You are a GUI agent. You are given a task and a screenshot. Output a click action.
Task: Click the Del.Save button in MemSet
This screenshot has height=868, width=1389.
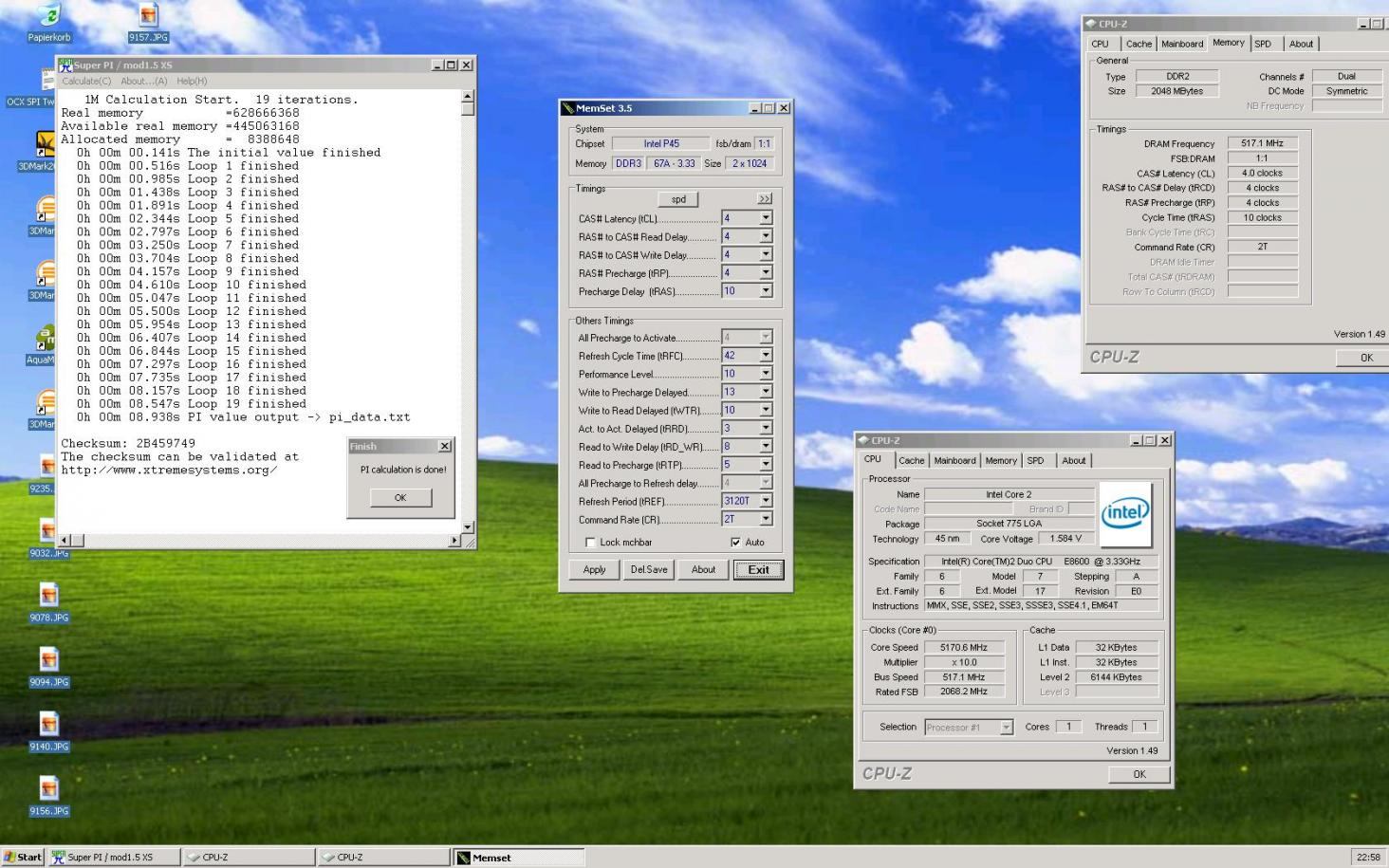coord(649,570)
